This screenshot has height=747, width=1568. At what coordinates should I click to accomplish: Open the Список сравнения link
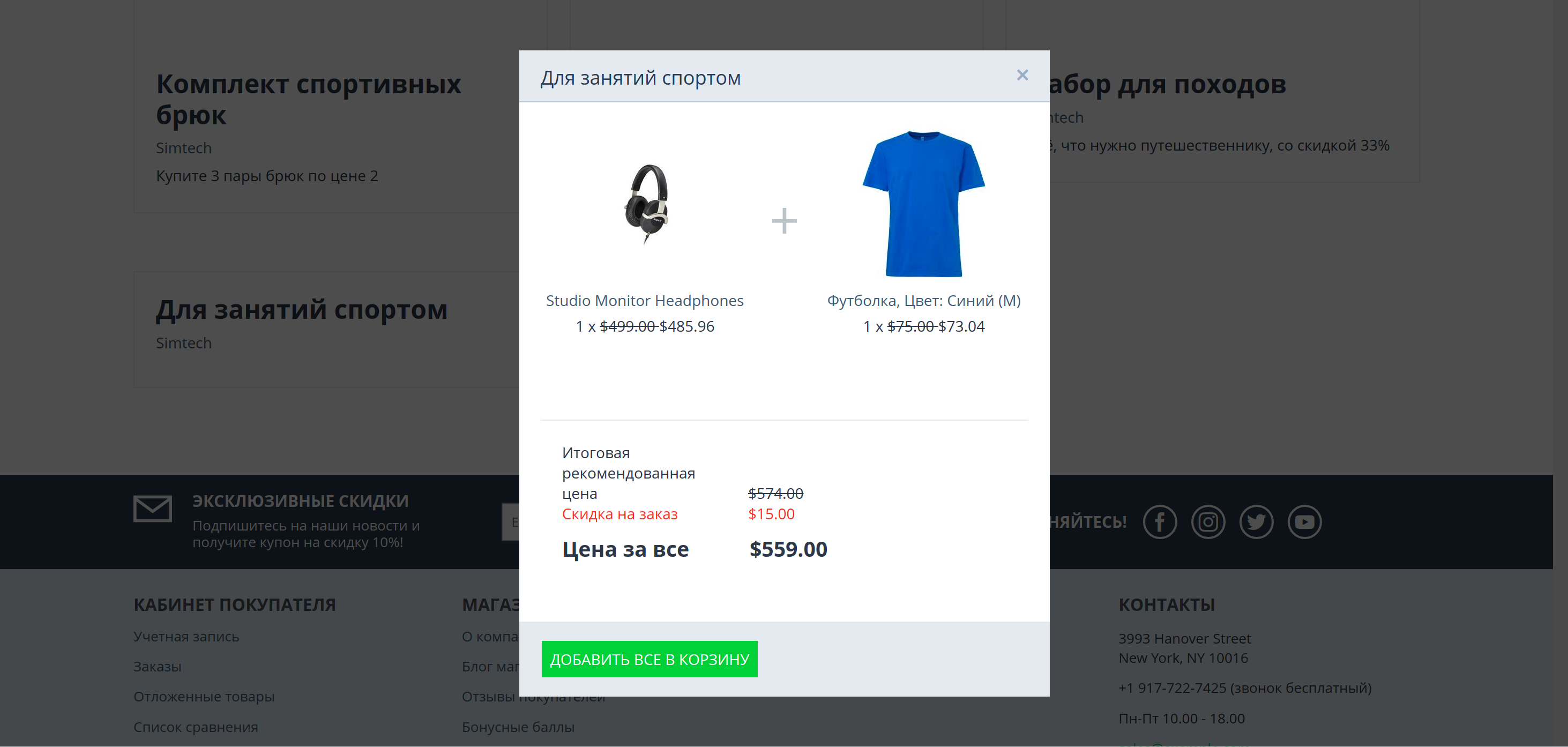pyautogui.click(x=196, y=727)
